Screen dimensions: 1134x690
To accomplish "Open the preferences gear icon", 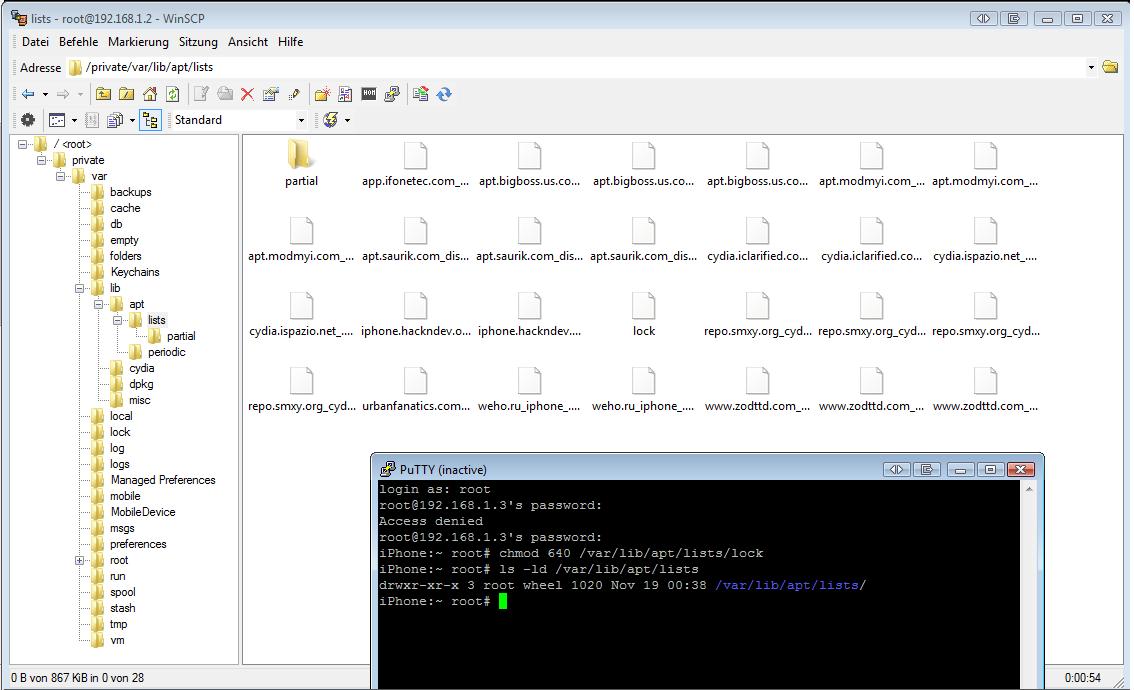I will 28,120.
